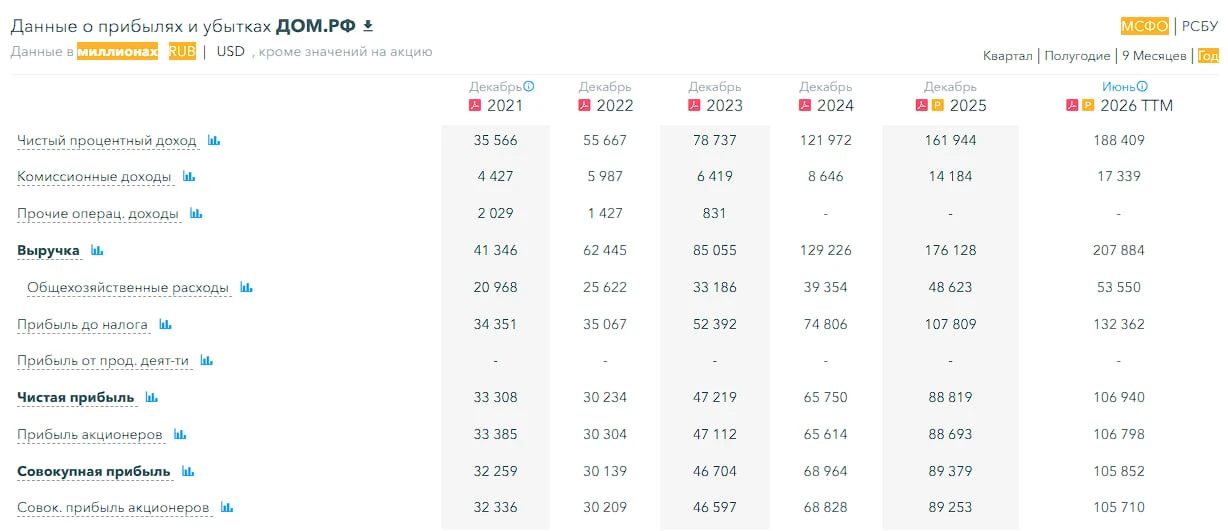
Task: Select the 2025 column header
Action: pyautogui.click(x=968, y=106)
